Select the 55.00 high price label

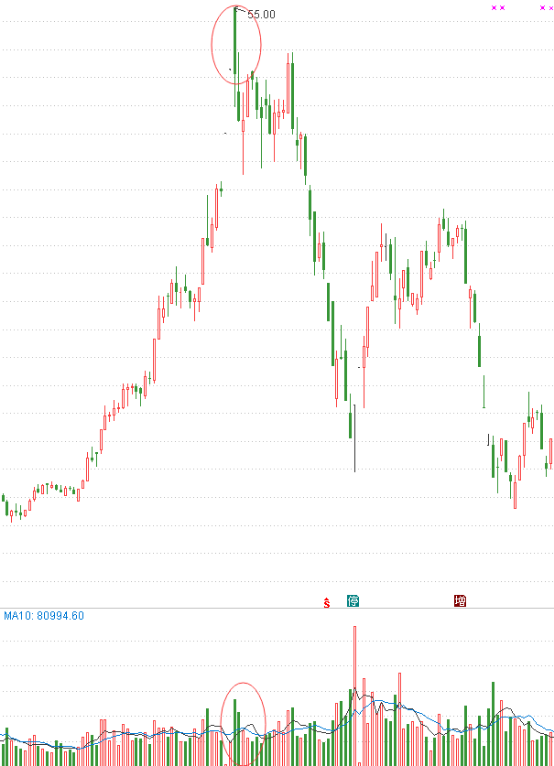coord(261,15)
